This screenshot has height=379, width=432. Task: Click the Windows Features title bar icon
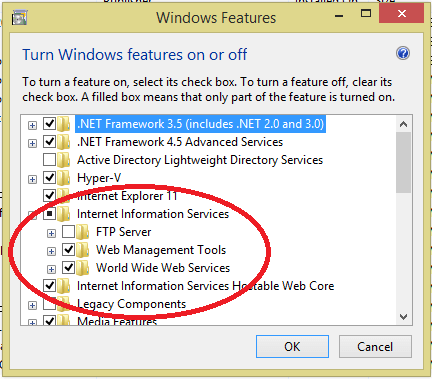(19, 18)
